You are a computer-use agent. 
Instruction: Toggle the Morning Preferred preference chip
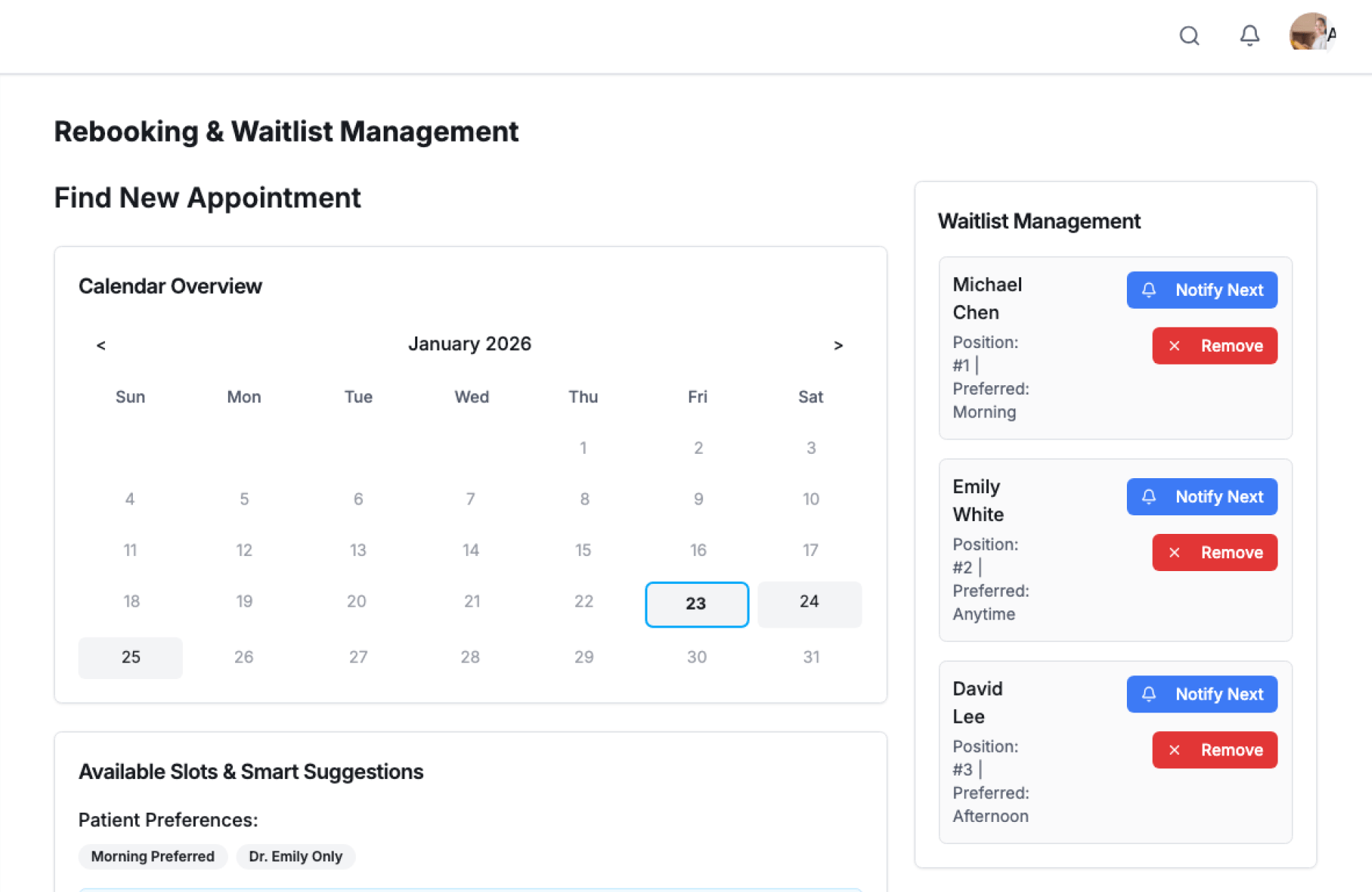click(152, 856)
